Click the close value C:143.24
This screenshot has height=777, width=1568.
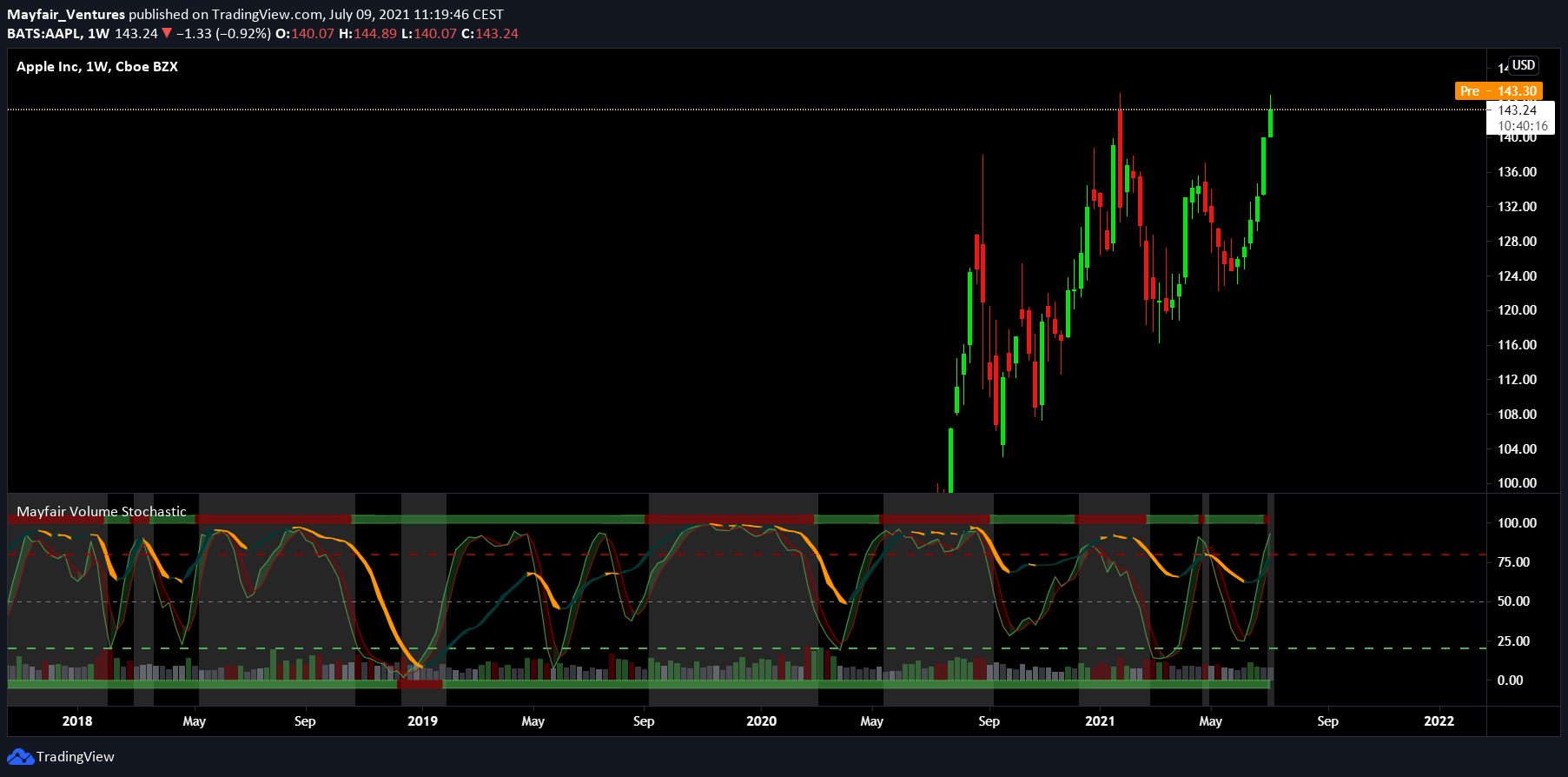point(490,34)
